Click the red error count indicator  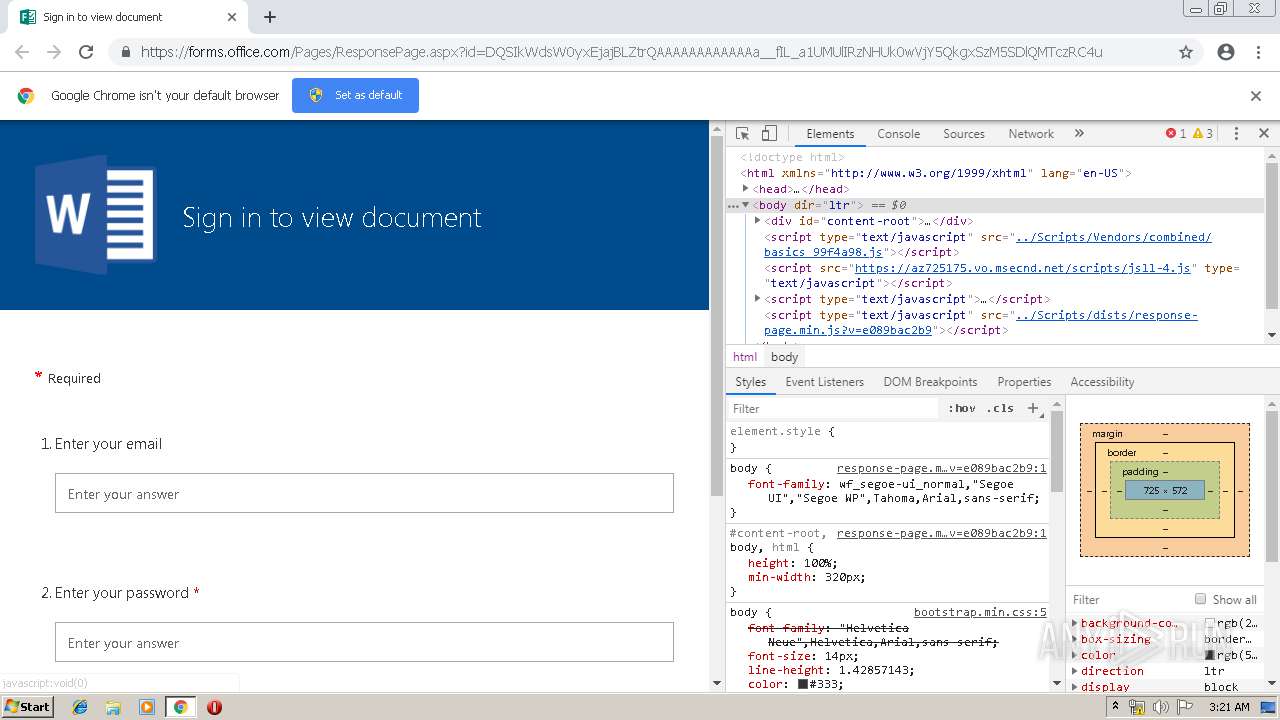1176,133
